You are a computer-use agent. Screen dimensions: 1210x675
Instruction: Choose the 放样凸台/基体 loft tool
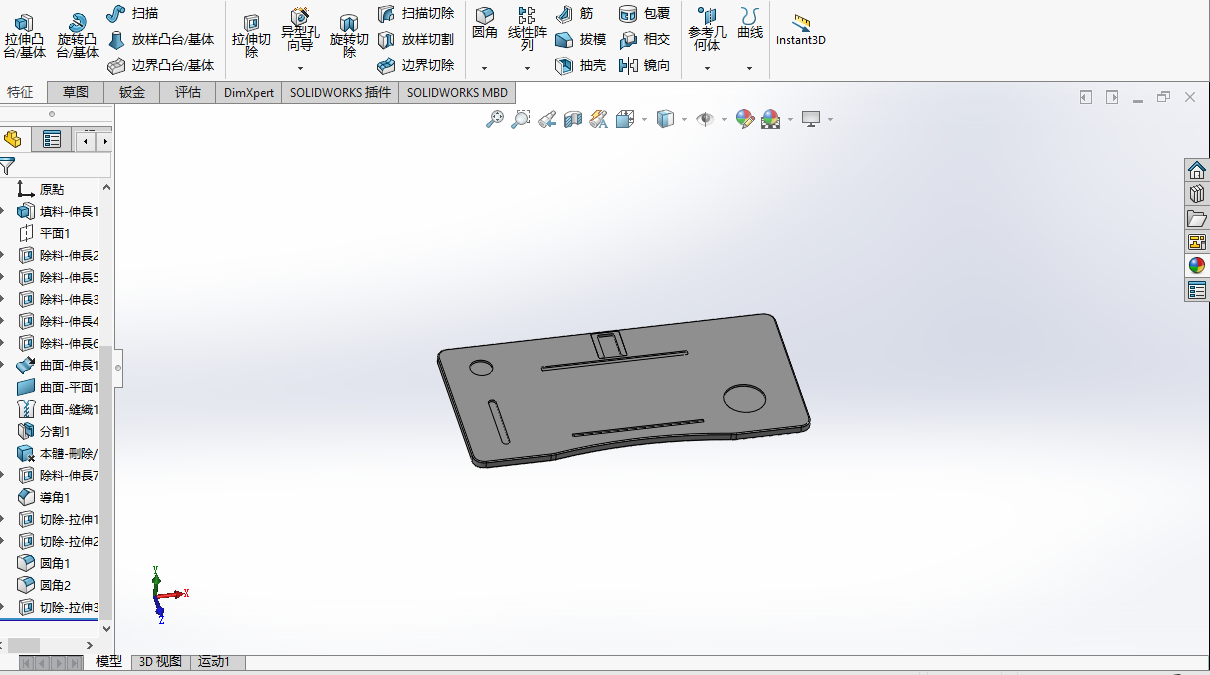coord(160,39)
